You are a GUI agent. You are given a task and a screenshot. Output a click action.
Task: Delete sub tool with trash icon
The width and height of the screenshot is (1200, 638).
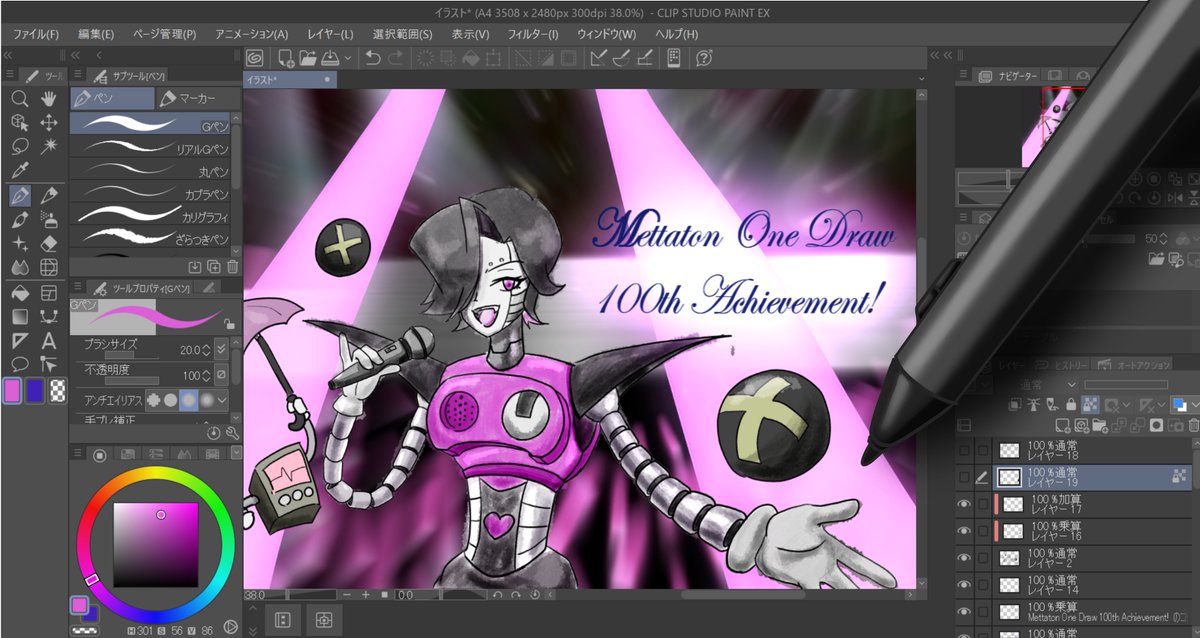(233, 267)
